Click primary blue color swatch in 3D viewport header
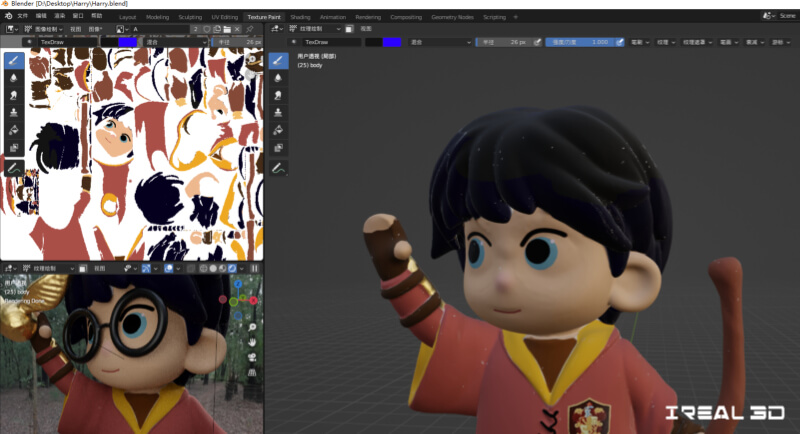This screenshot has width=800, height=434. [392, 42]
